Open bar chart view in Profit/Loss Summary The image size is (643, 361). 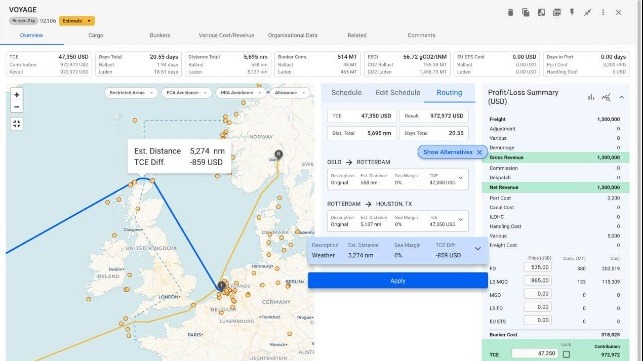click(591, 97)
